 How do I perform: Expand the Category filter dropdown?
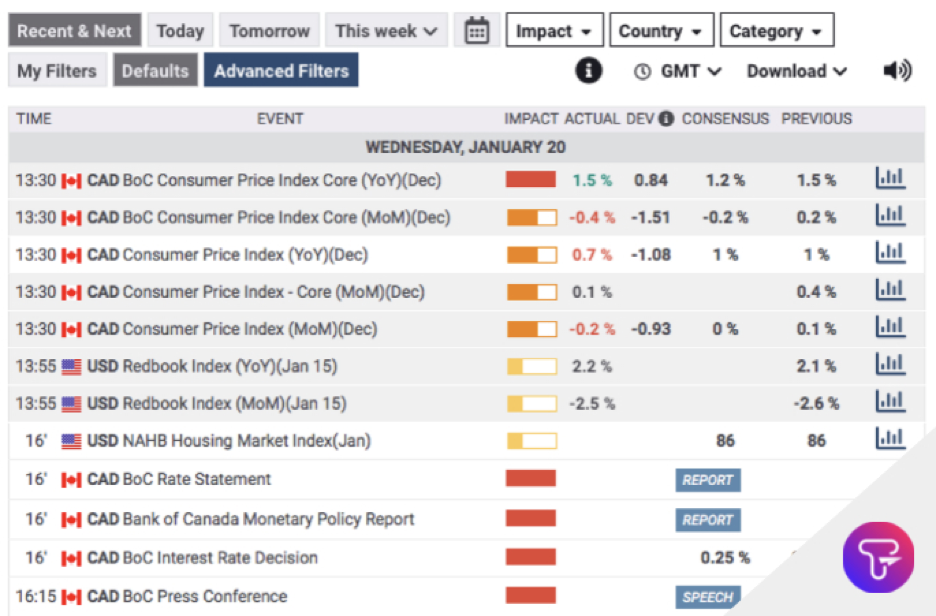click(777, 30)
